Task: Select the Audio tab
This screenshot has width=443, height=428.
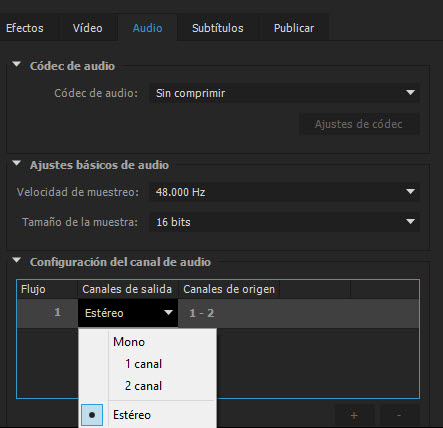Action: (147, 28)
